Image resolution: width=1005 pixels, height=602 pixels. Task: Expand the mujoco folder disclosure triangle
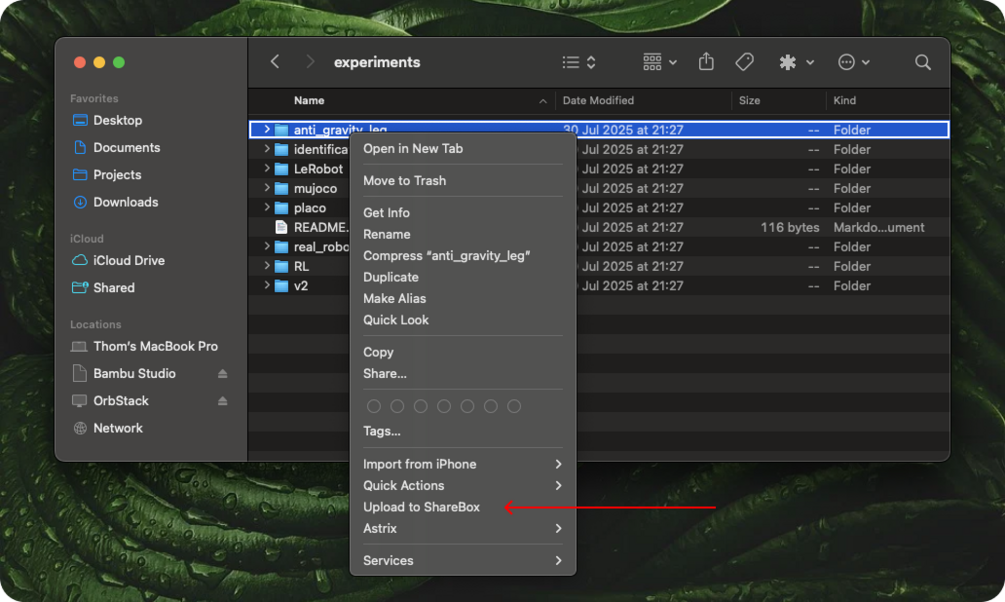(267, 188)
